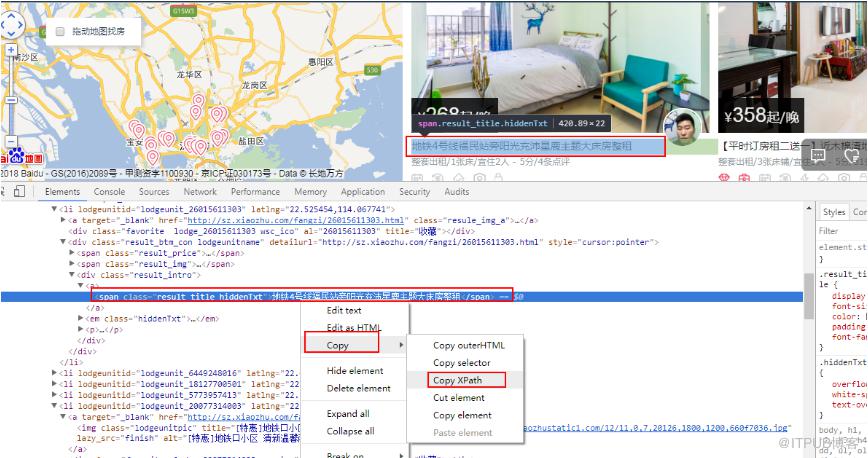
Task: Open the Console tab
Action: 109,192
